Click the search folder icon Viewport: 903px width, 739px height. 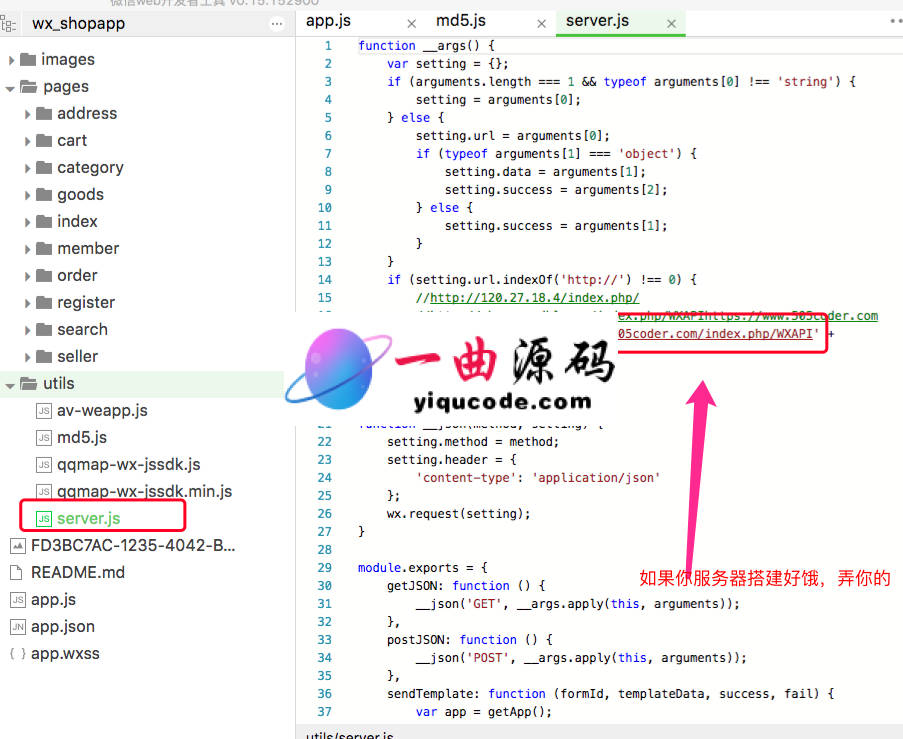click(x=44, y=329)
